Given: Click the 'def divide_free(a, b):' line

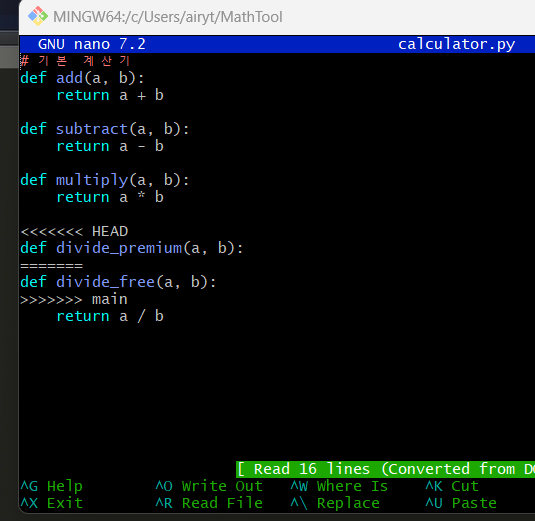Looking at the screenshot, I should pyautogui.click(x=118, y=282).
